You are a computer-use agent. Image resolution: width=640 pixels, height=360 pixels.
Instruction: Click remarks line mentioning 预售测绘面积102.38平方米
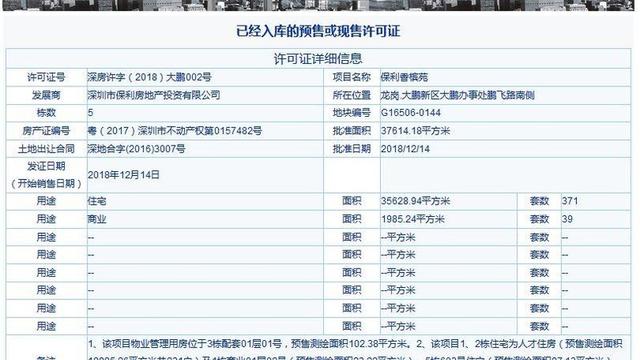(355, 344)
